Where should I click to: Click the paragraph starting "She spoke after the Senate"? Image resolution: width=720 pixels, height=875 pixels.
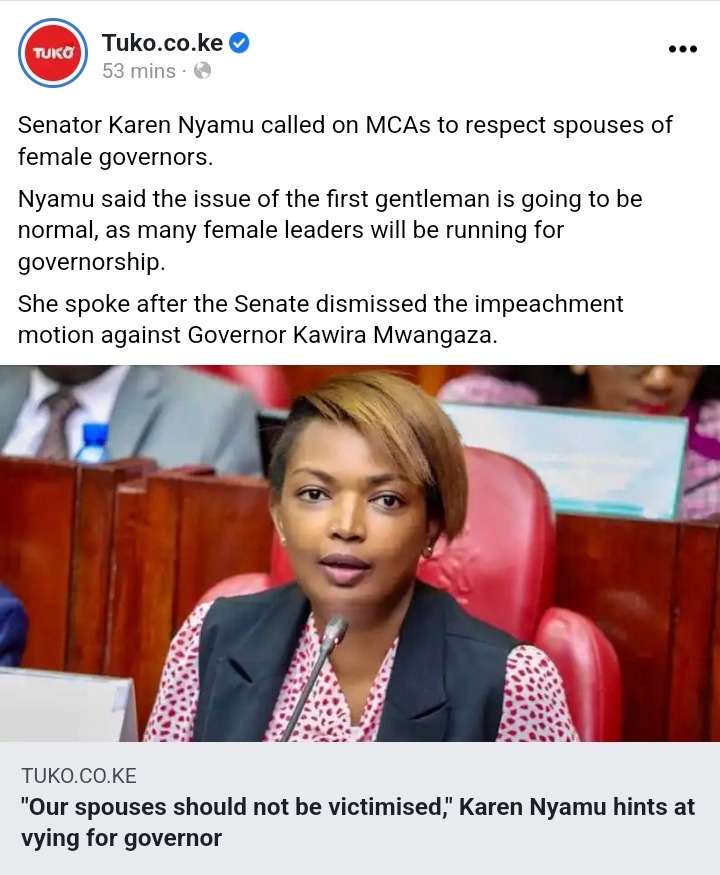pyautogui.click(x=320, y=319)
